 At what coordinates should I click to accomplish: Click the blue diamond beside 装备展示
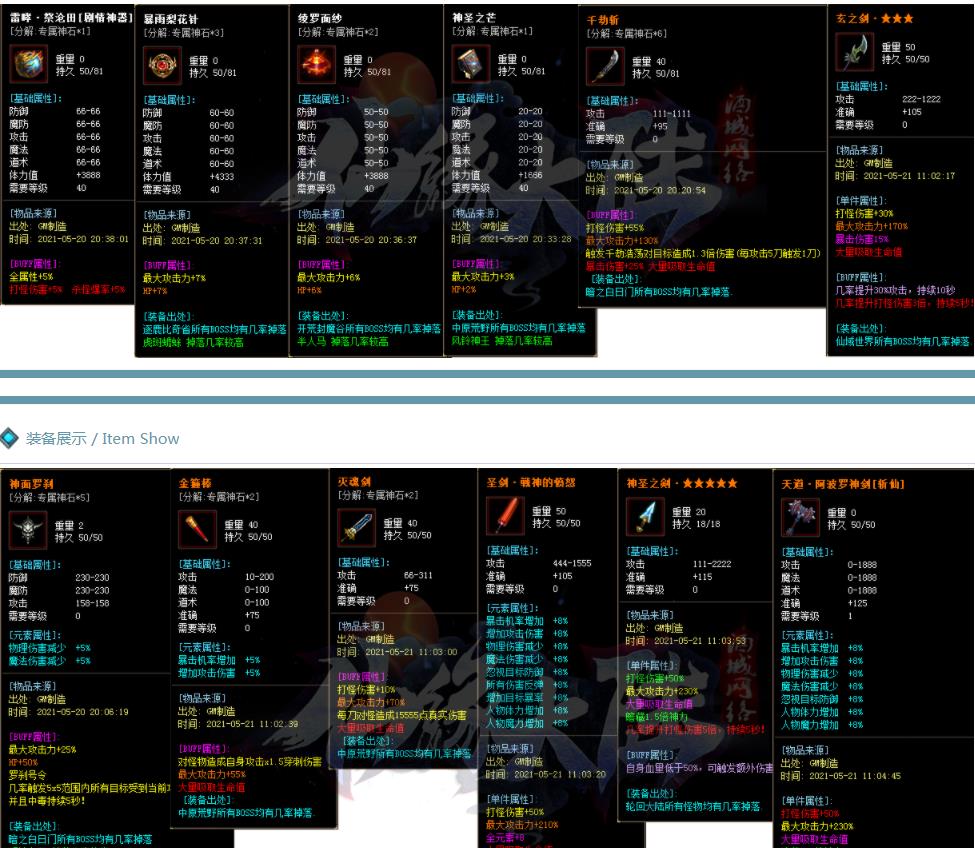[x=10, y=438]
